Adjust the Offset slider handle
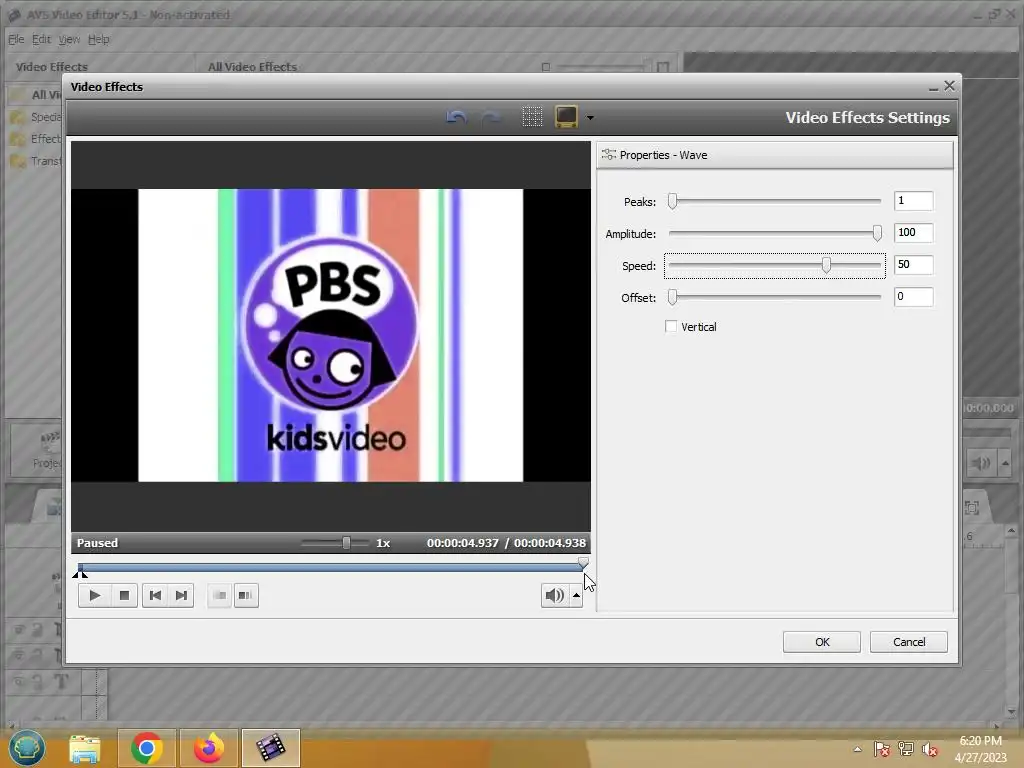 (x=672, y=297)
